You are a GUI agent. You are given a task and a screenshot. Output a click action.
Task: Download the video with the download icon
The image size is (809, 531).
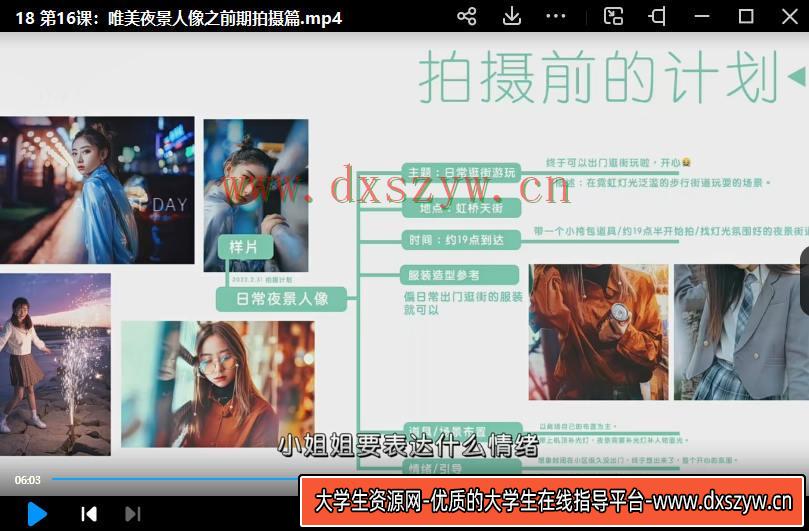coord(511,17)
